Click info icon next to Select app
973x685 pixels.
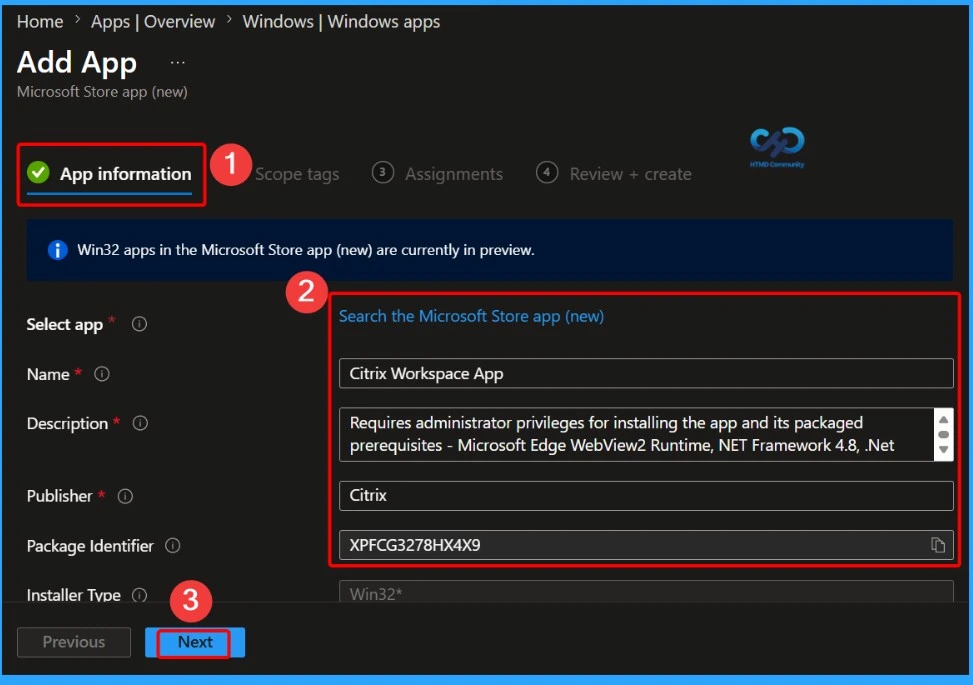140,324
